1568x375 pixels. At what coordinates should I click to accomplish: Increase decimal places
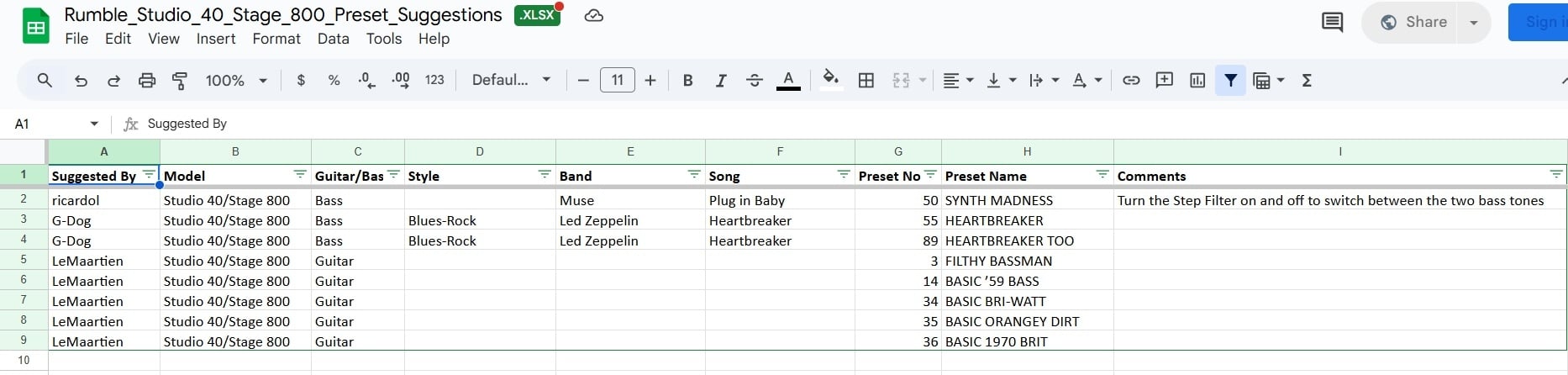(401, 80)
